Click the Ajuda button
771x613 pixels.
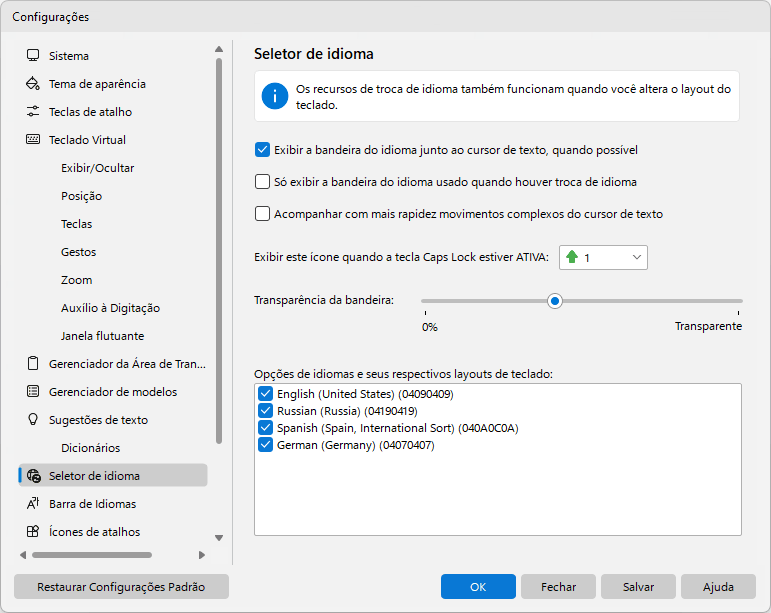(x=718, y=586)
